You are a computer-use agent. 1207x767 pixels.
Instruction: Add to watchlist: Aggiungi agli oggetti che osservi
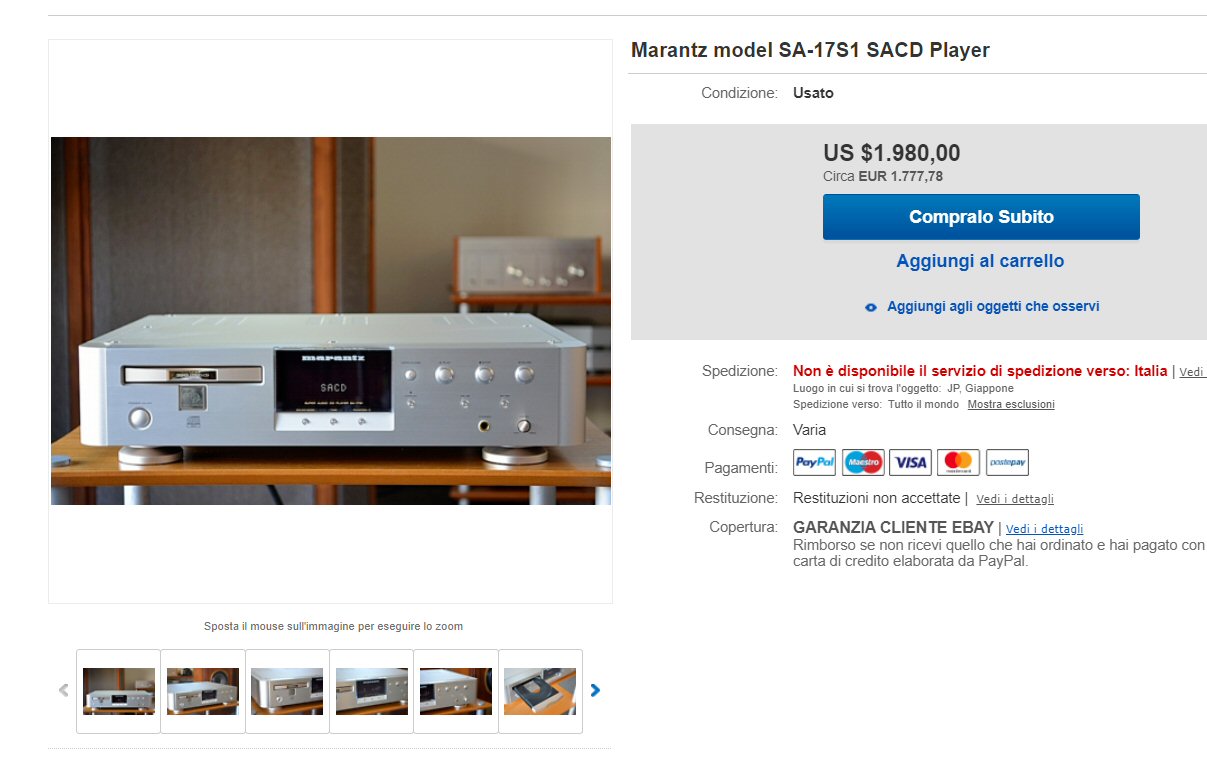[x=993, y=307]
